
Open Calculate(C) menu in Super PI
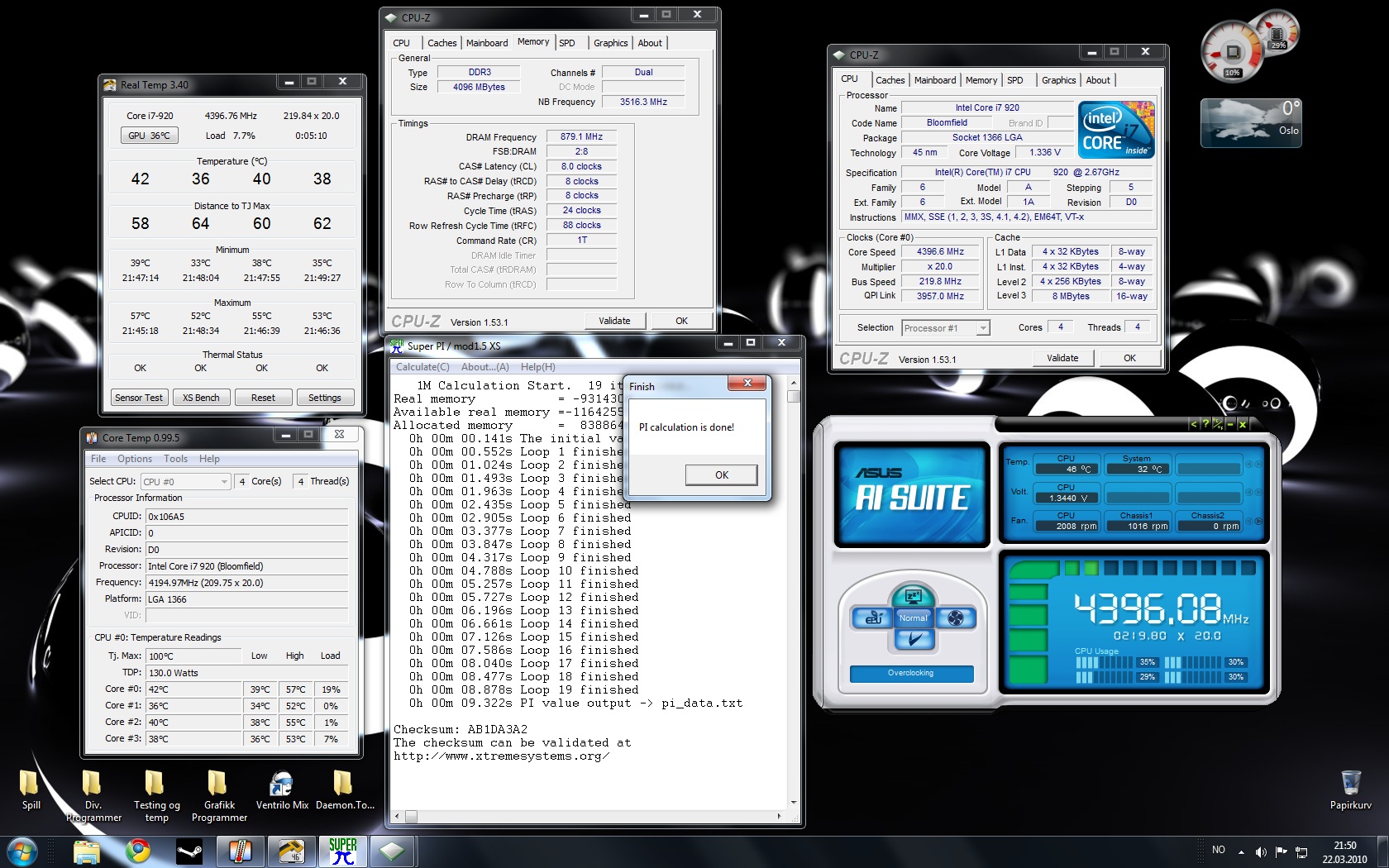[x=422, y=367]
